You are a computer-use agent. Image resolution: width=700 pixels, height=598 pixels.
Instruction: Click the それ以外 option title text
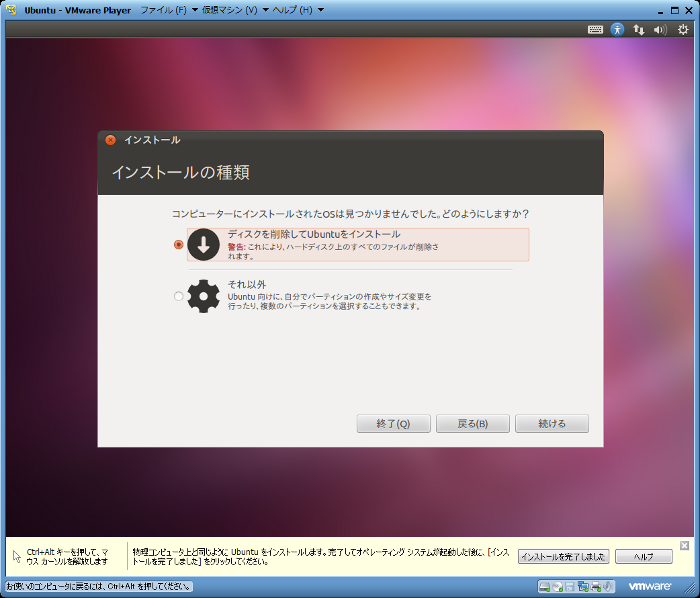click(x=246, y=284)
